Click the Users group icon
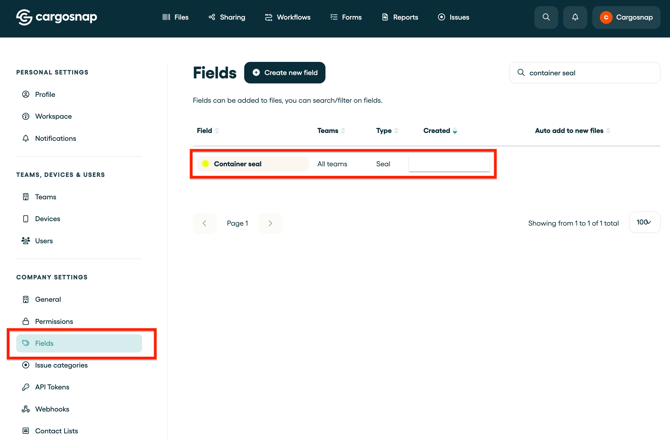670x444 pixels. coord(26,241)
